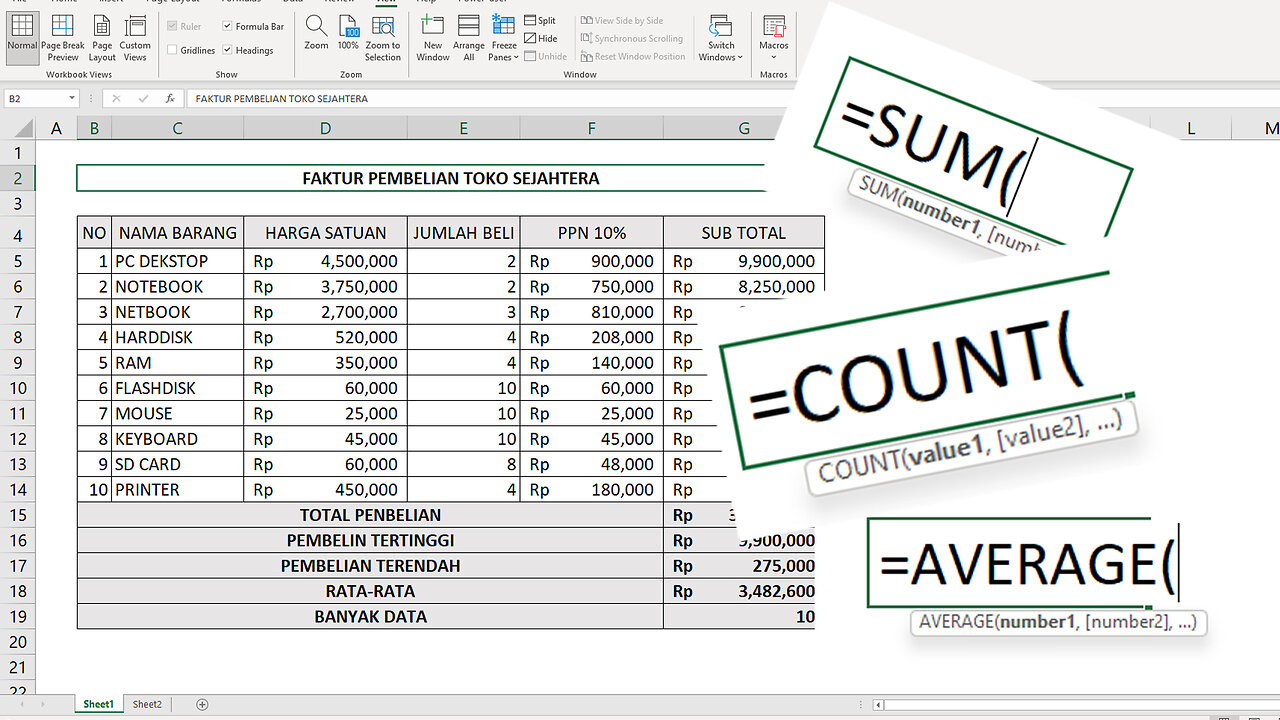Click PPN 10% header cell
This screenshot has width=1280, height=720.
[591, 233]
